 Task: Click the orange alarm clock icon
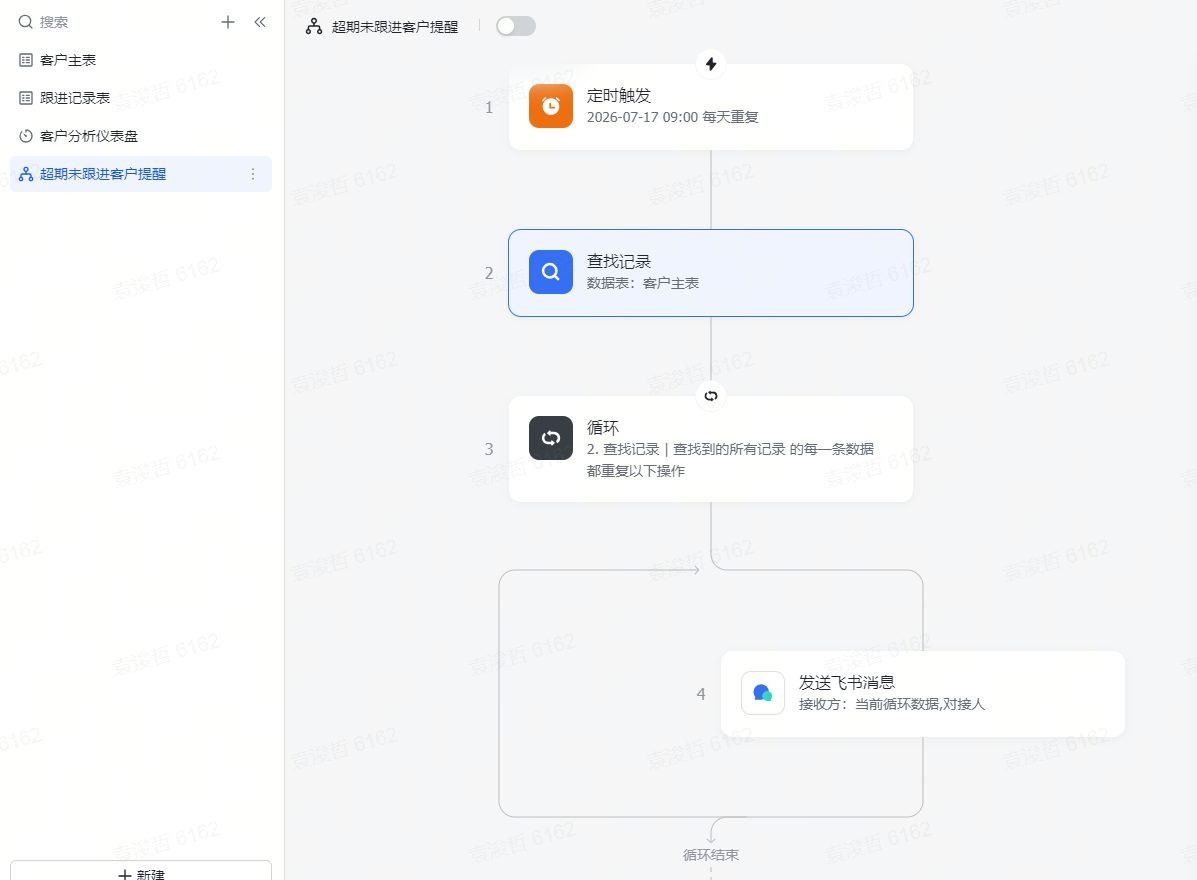click(x=550, y=106)
